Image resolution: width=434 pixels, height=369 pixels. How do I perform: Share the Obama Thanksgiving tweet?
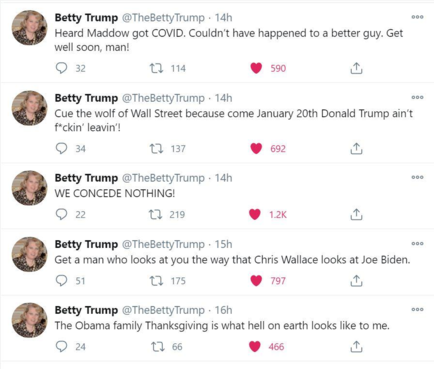coord(356,347)
